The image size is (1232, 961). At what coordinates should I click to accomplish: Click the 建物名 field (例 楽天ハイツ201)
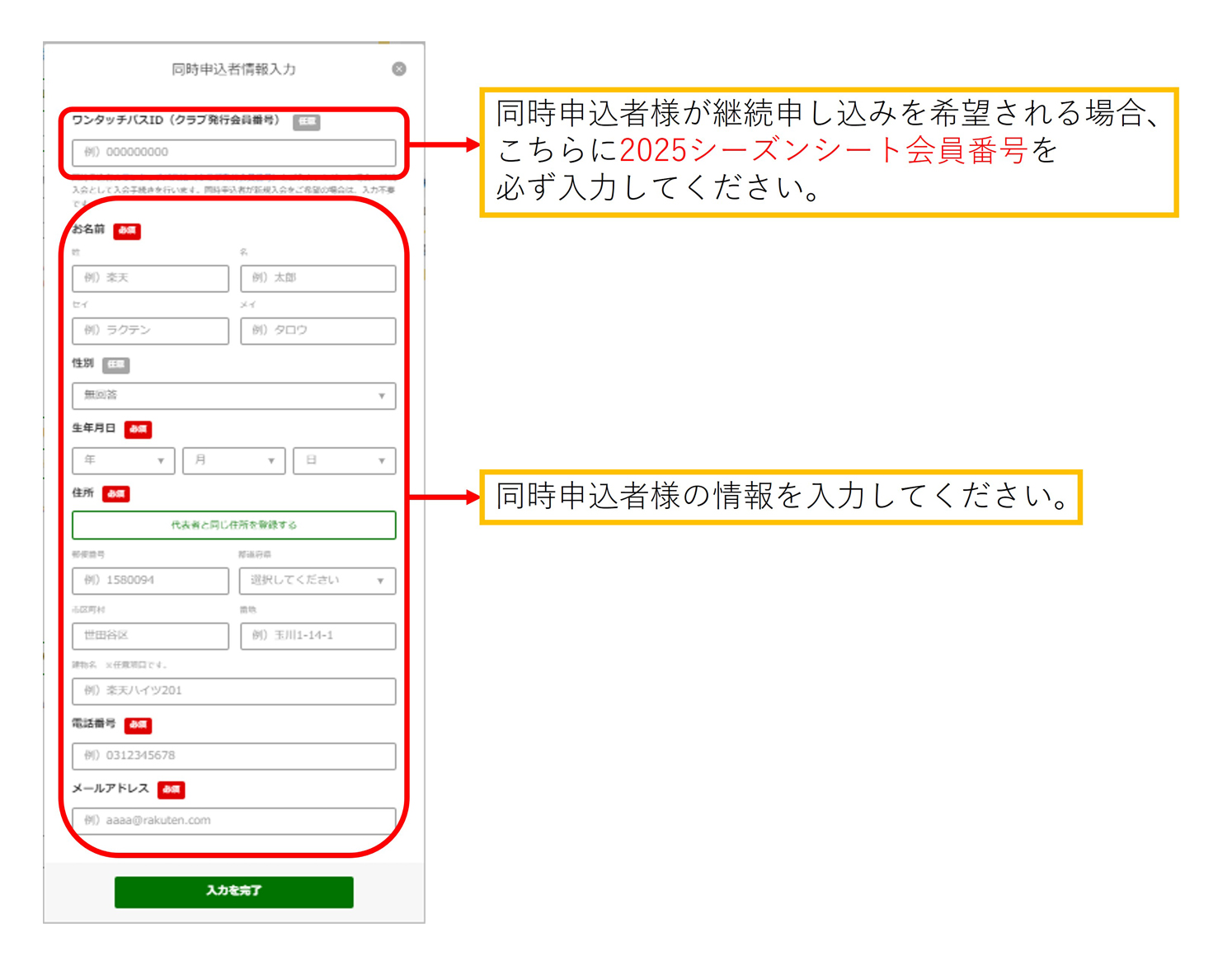click(x=234, y=690)
